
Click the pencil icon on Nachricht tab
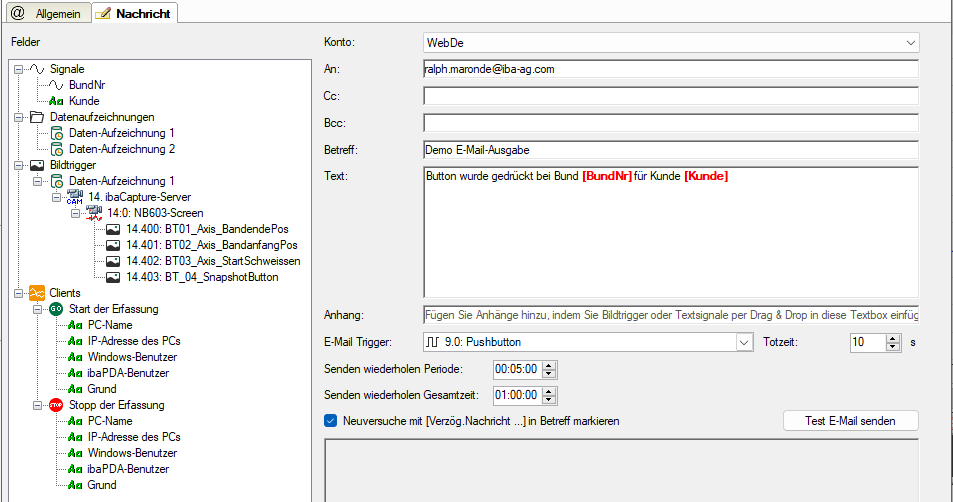pyautogui.click(x=103, y=13)
